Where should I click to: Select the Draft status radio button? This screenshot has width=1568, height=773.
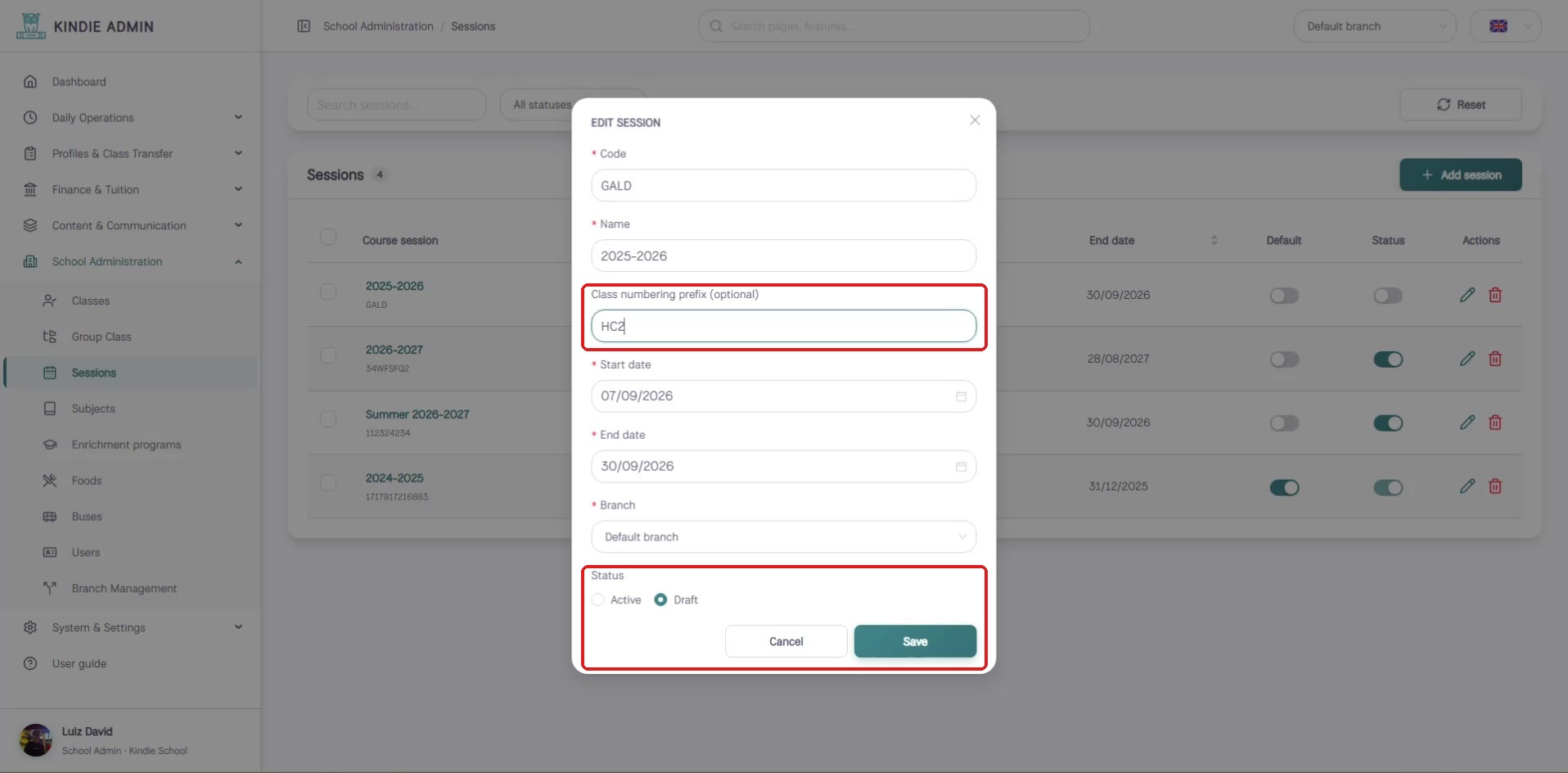660,600
